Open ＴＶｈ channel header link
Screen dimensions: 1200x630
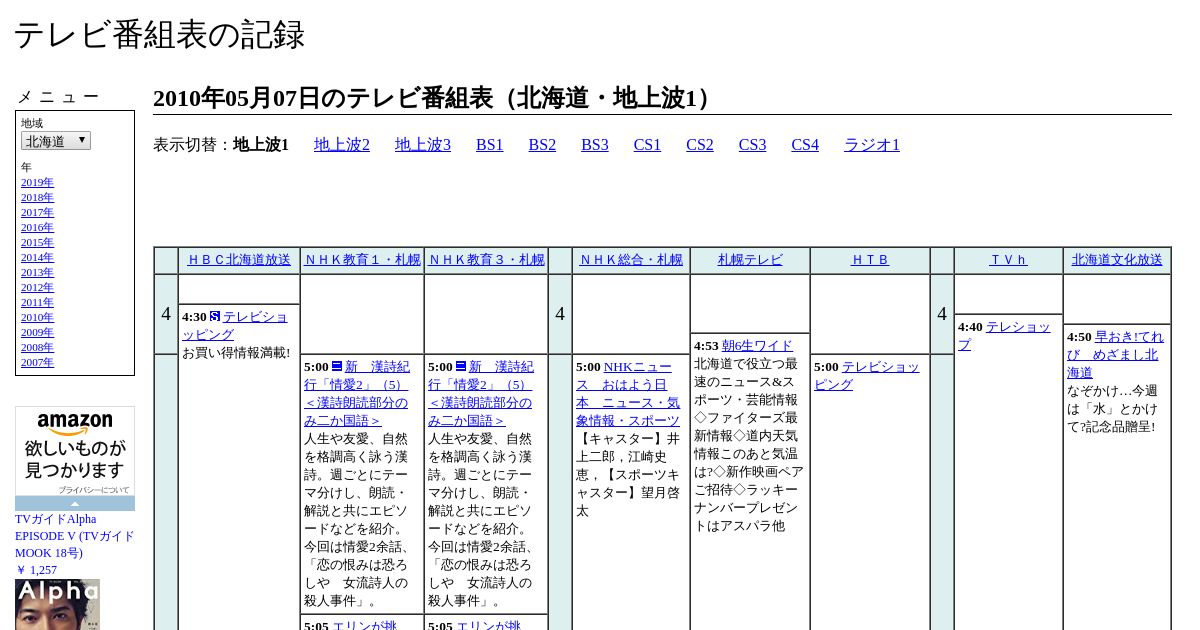point(1008,260)
